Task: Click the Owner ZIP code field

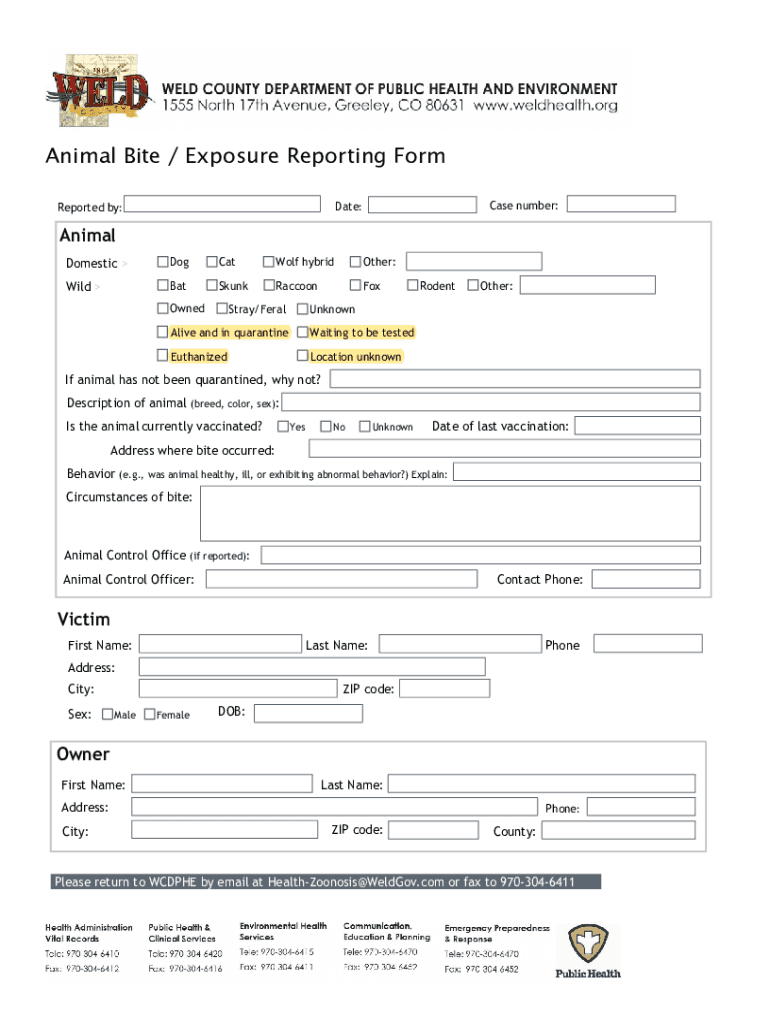Action: coord(434,830)
